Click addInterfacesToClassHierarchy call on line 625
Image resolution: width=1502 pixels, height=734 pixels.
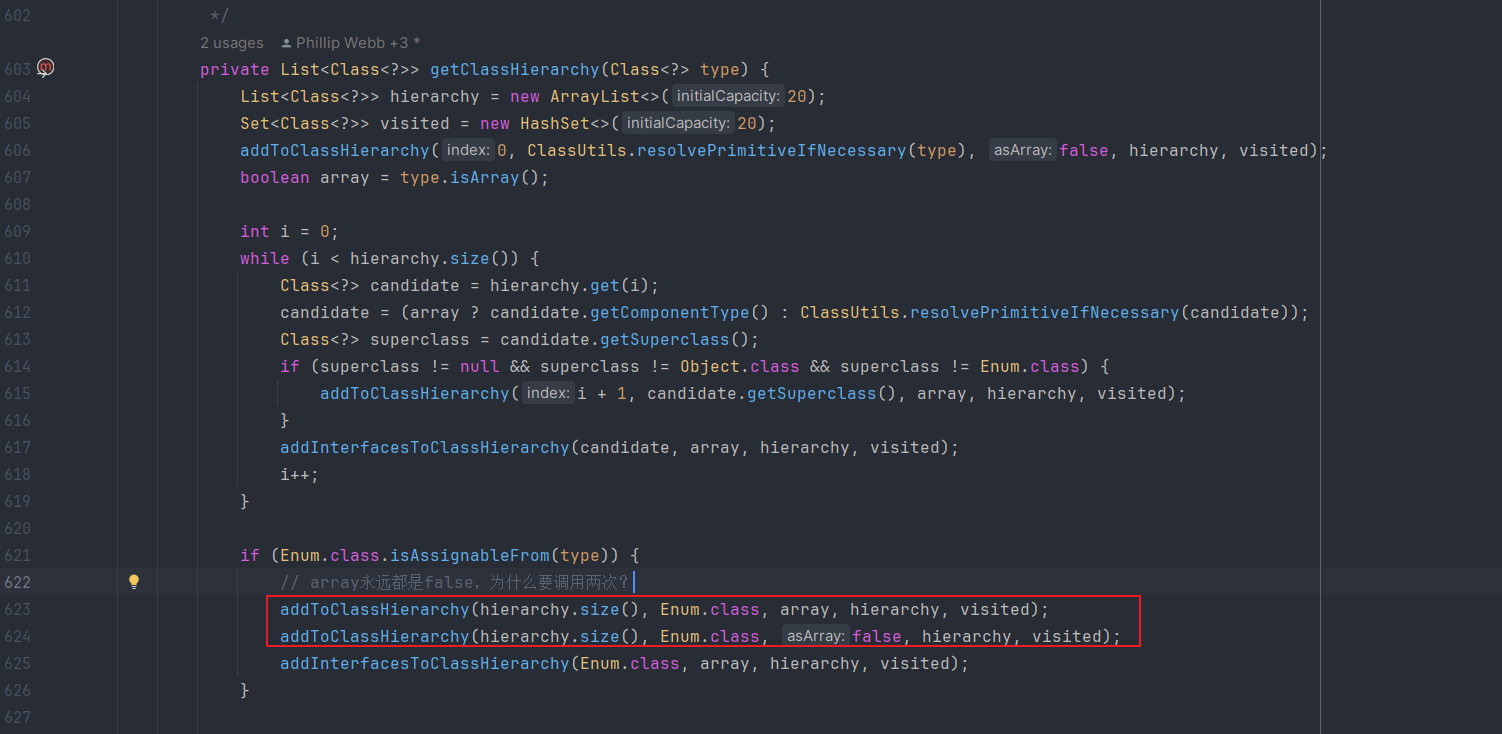pos(425,663)
